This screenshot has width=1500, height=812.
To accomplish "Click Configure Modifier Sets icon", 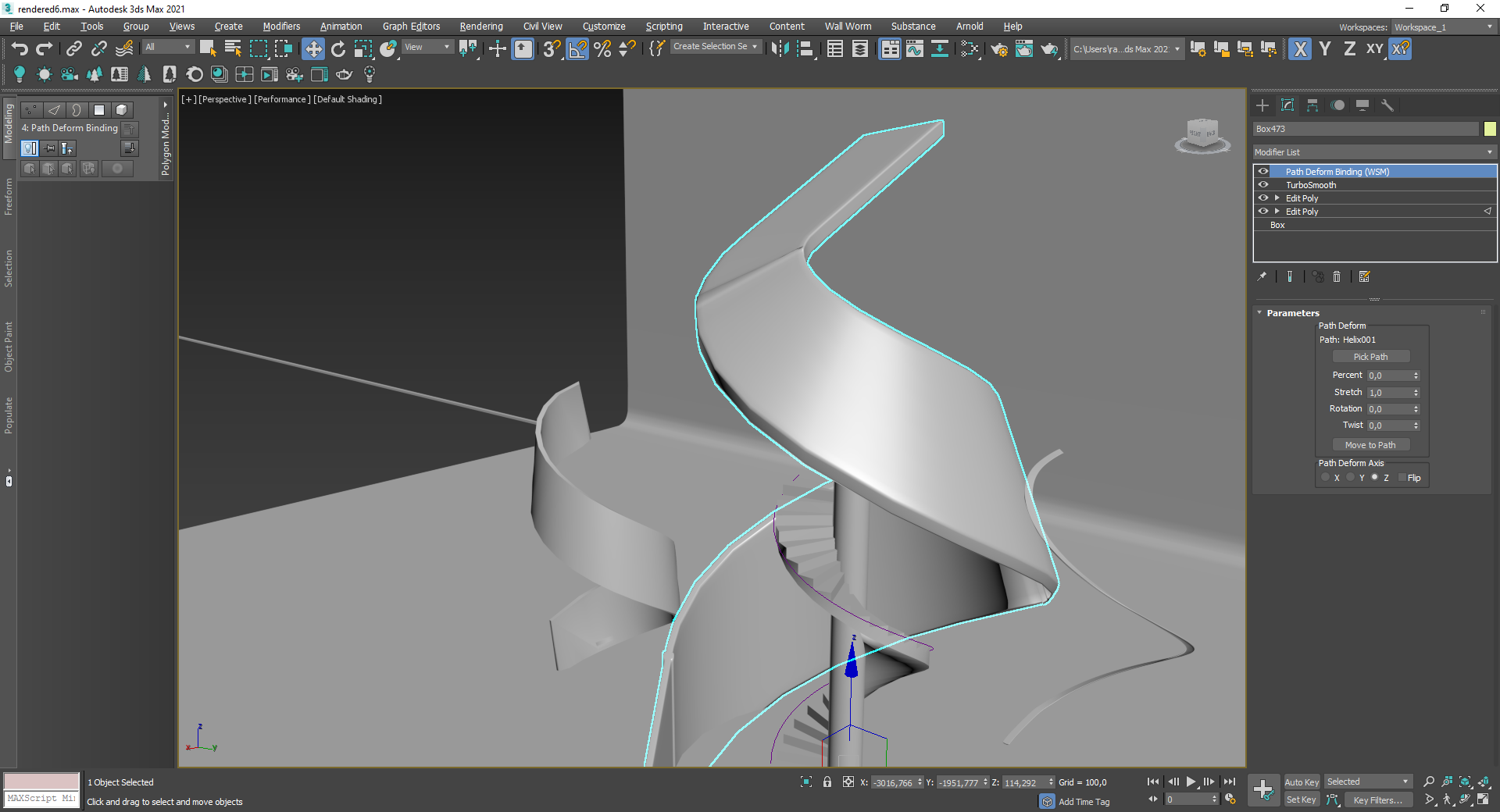I will click(x=1365, y=276).
